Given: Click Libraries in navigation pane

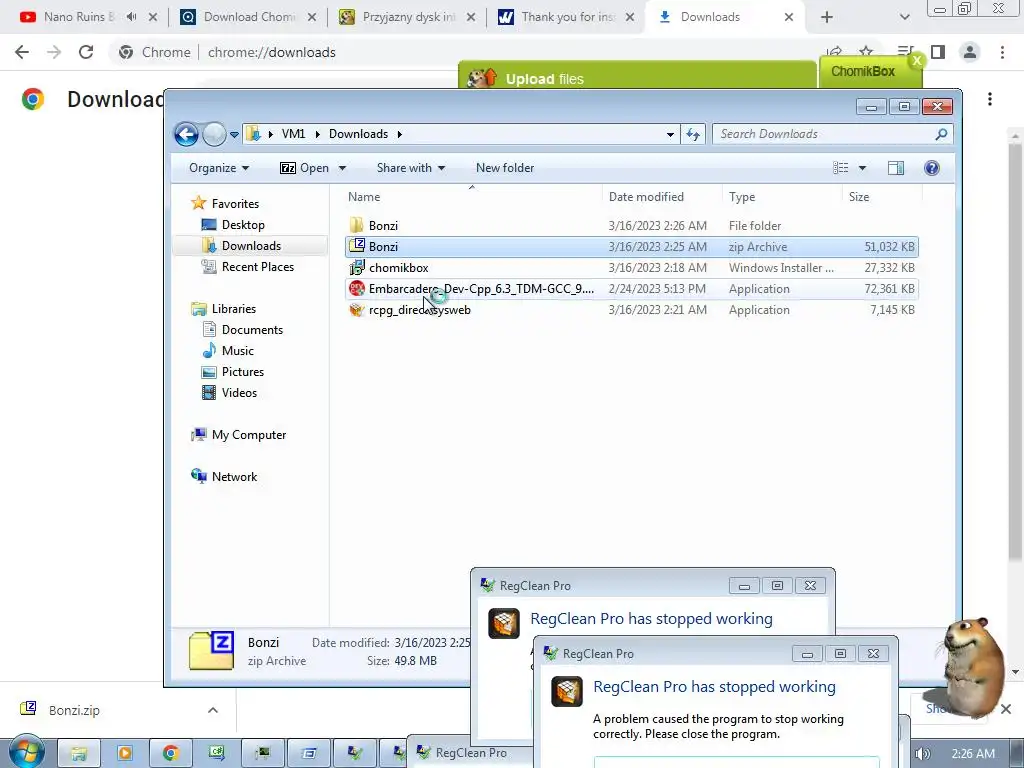Looking at the screenshot, I should tap(233, 309).
